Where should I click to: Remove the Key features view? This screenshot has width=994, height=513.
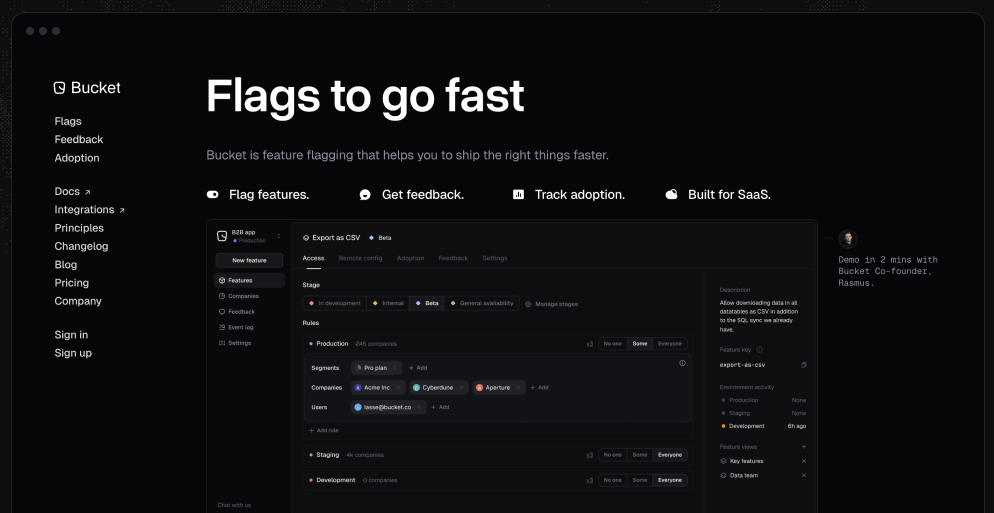pyautogui.click(x=803, y=461)
